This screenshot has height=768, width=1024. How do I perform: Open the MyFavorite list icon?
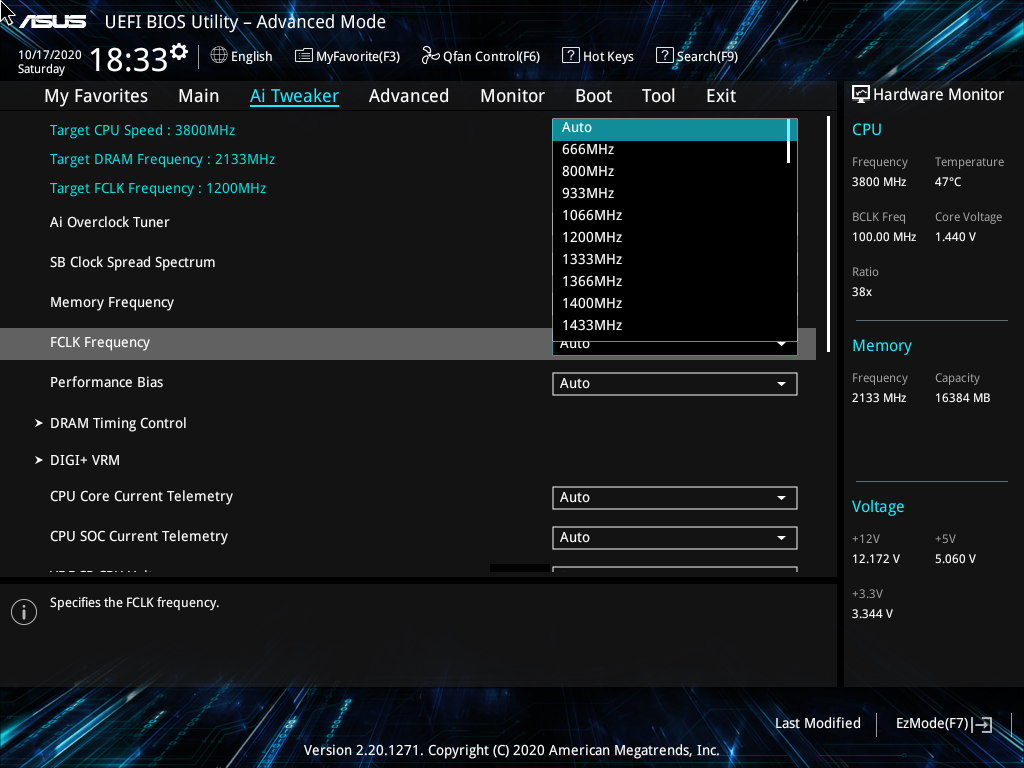coord(304,56)
